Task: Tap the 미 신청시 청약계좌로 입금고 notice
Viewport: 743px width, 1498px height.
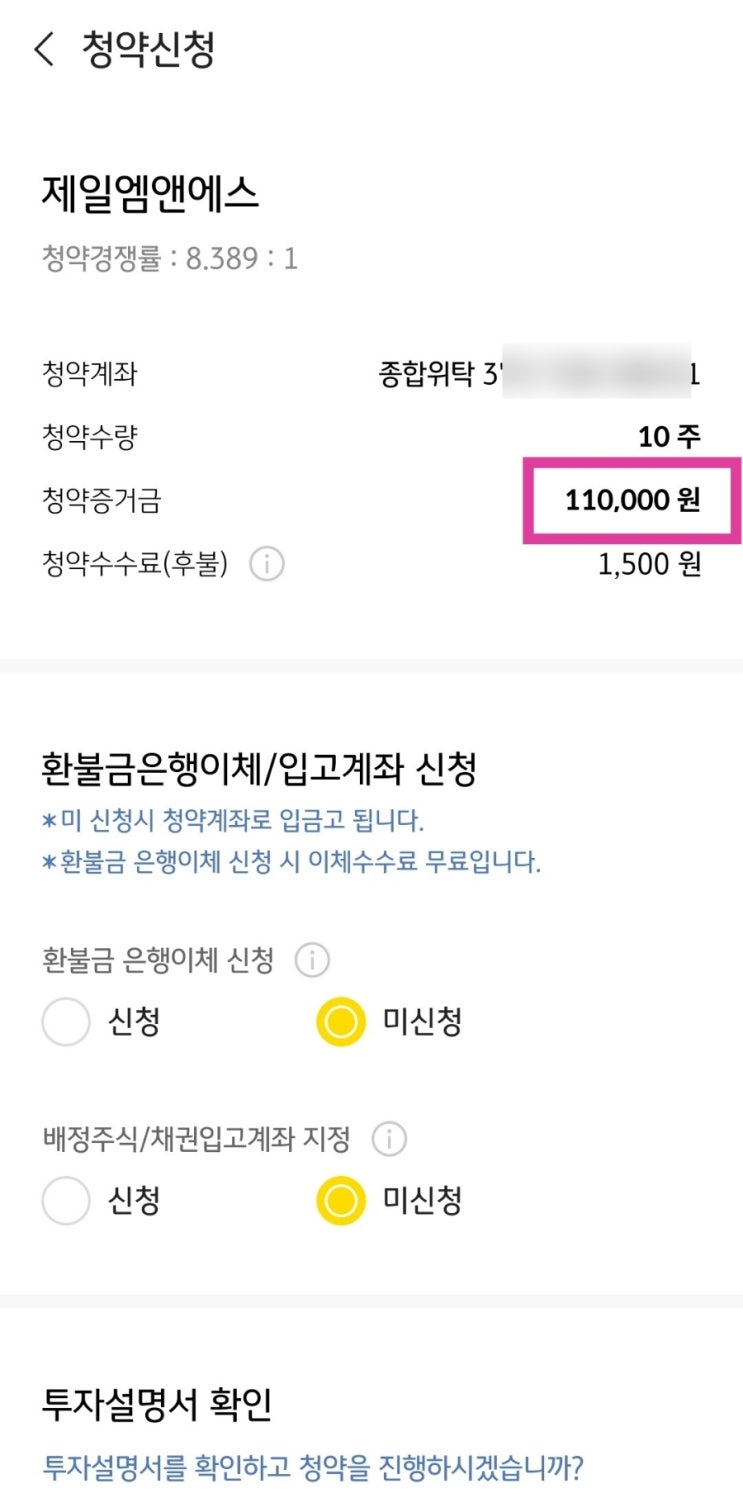Action: (x=233, y=822)
